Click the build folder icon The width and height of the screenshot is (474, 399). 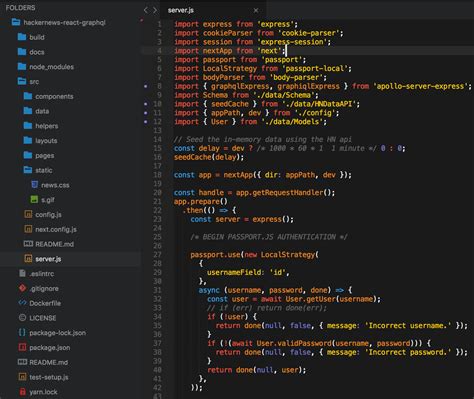pos(22,37)
